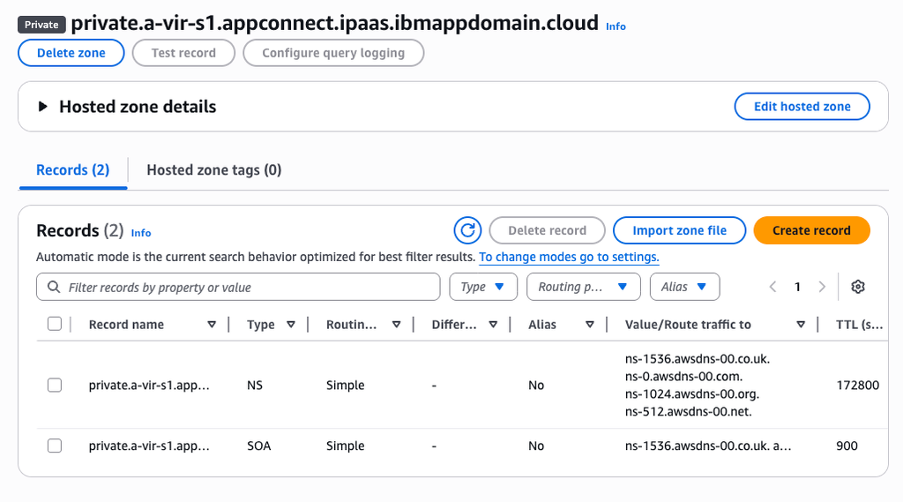Screen dimensions: 904x502
Task: Select the NS record checkbox
Action: pyautogui.click(x=55, y=385)
